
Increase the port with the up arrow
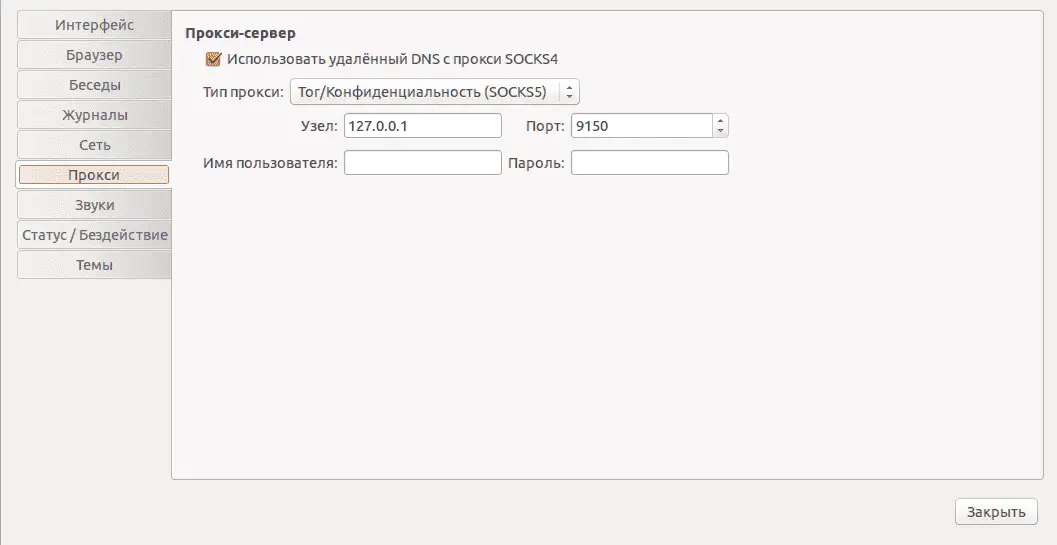coord(720,121)
